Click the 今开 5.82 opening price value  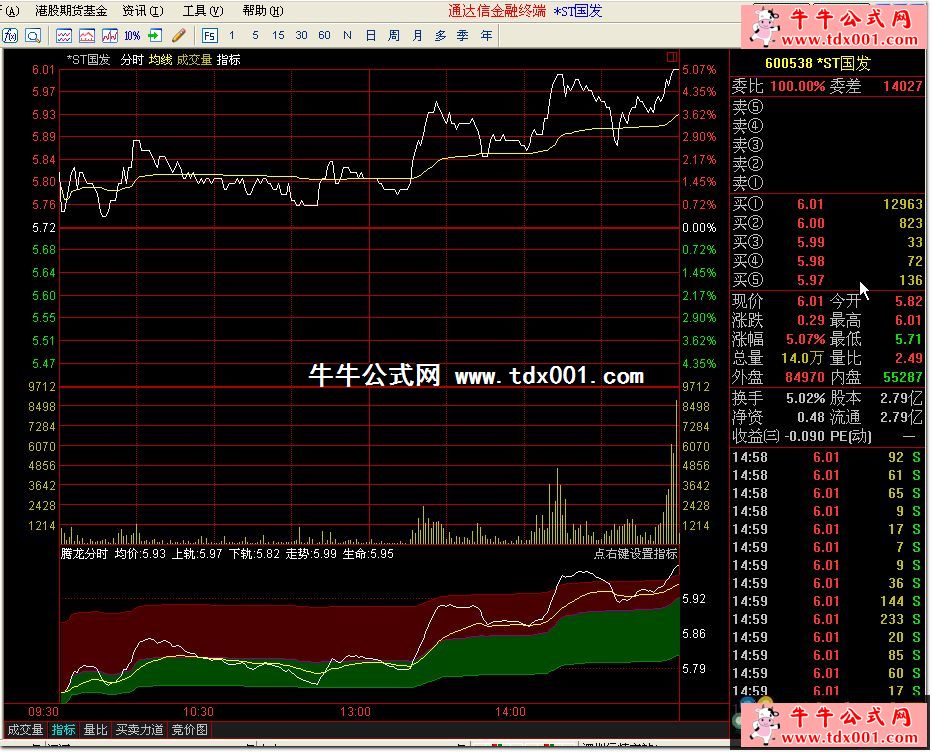click(x=909, y=301)
